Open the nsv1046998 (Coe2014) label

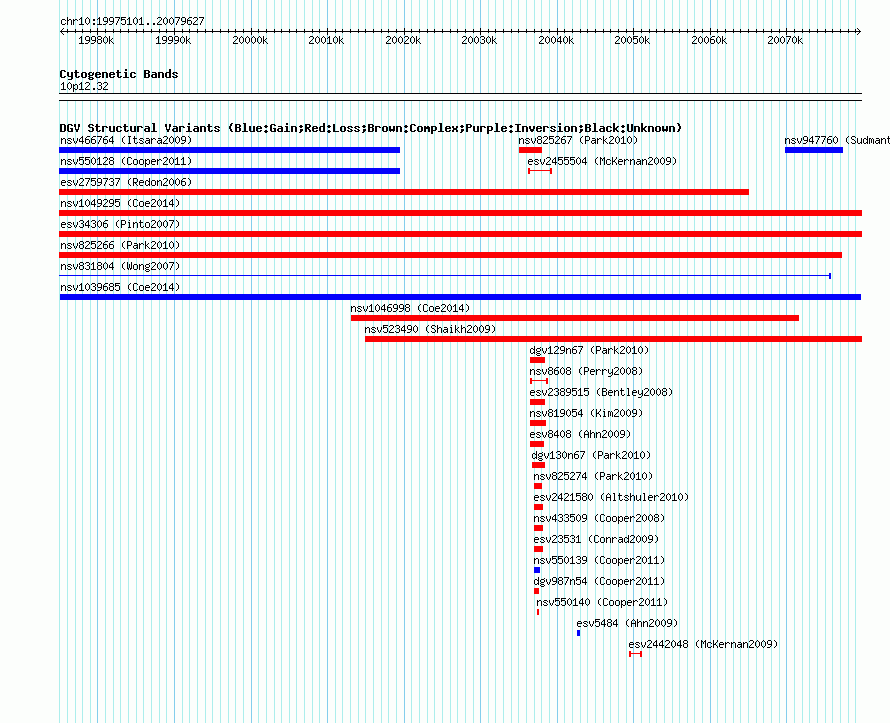[x=410, y=308]
